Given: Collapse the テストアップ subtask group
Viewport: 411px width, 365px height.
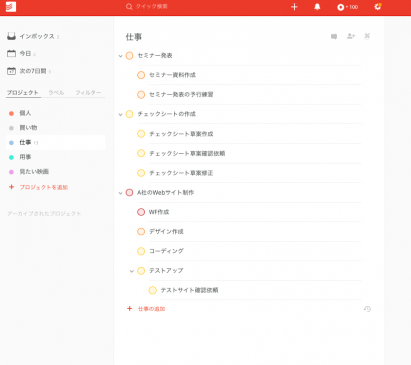Looking at the screenshot, I should pos(132,271).
